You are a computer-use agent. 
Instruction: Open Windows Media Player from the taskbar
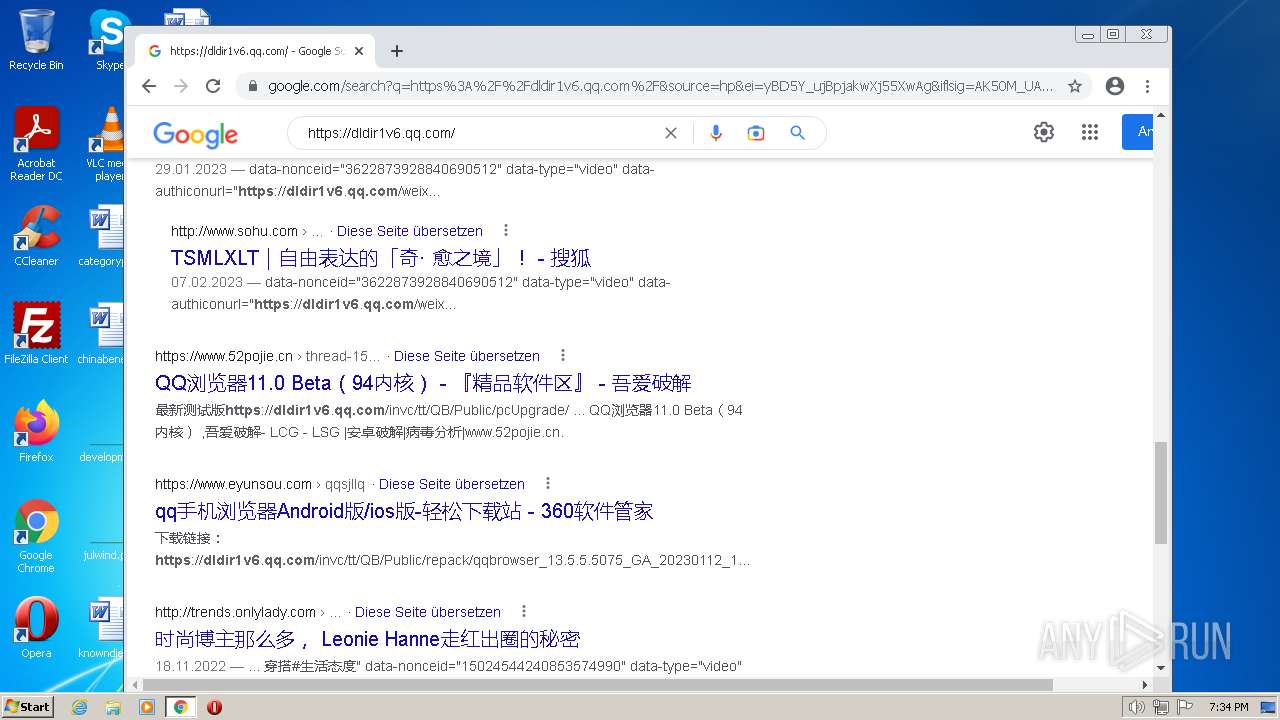pos(147,707)
